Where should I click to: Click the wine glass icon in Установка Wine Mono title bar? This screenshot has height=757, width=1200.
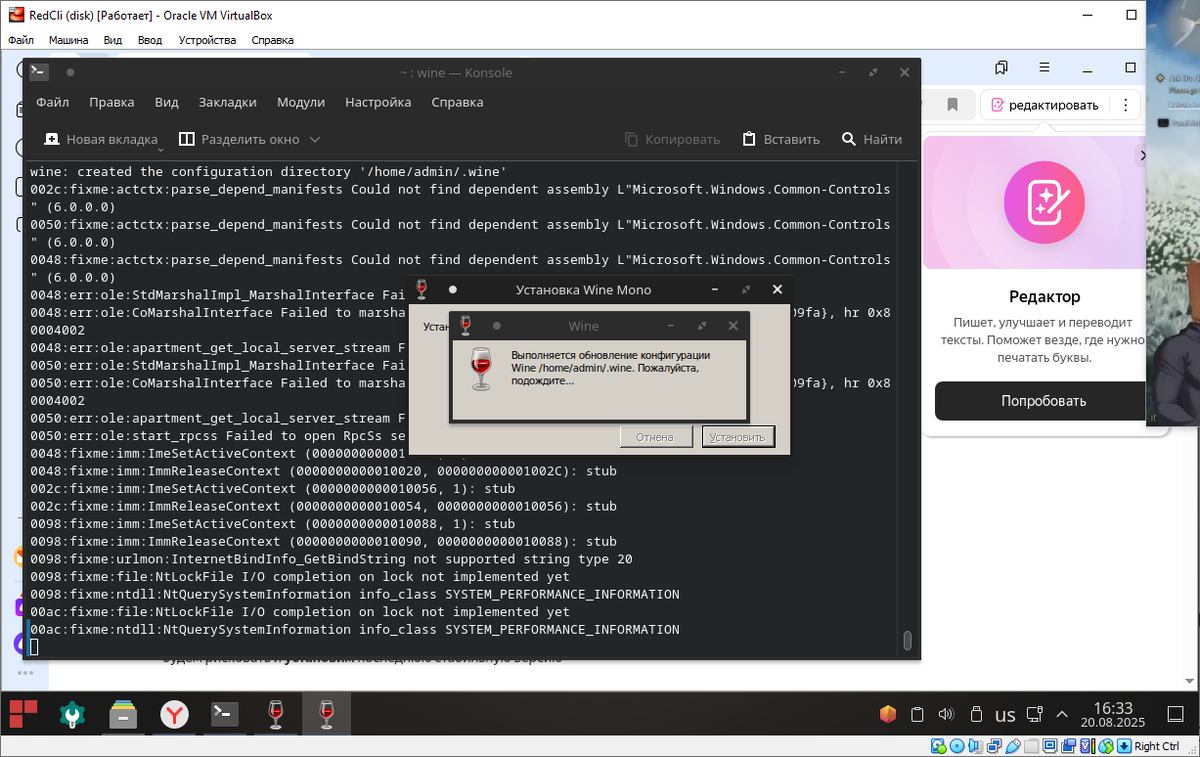tap(421, 290)
